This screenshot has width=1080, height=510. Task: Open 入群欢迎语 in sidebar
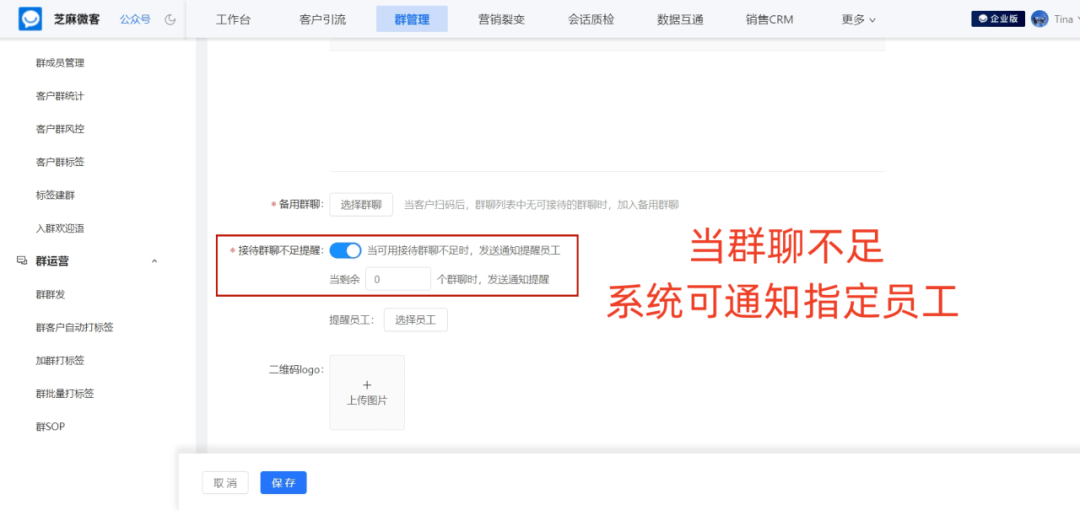[60, 228]
